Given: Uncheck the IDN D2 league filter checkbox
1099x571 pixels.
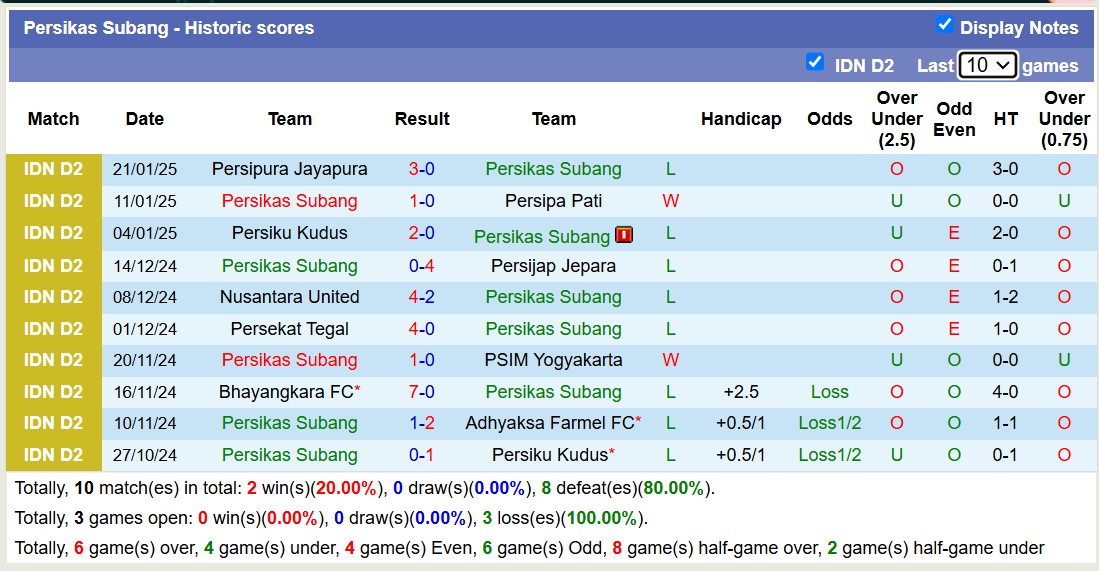Looking at the screenshot, I should pyautogui.click(x=815, y=63).
